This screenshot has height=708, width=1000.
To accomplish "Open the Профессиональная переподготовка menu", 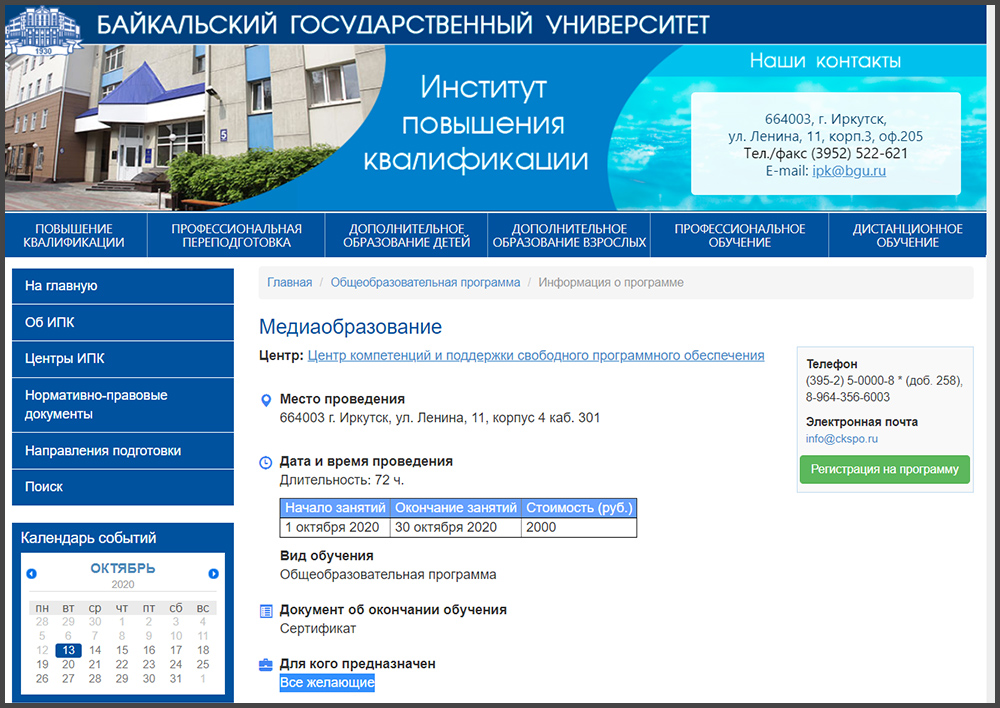I will click(237, 235).
